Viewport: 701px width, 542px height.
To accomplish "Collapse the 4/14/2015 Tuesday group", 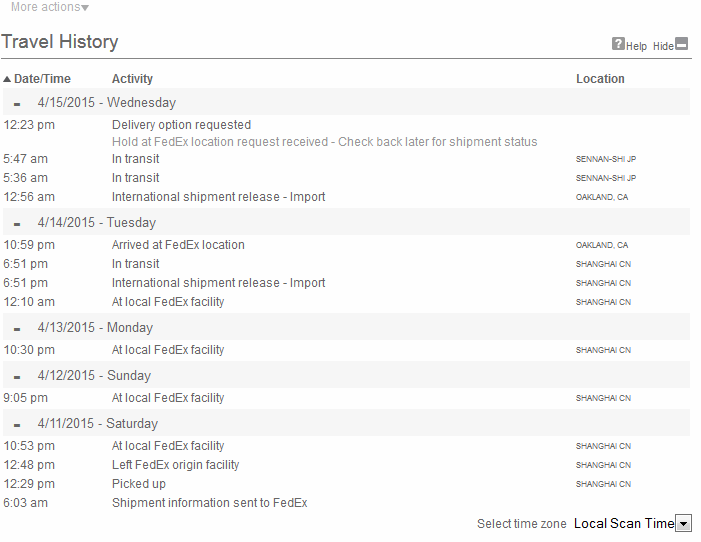I will [x=17, y=224].
